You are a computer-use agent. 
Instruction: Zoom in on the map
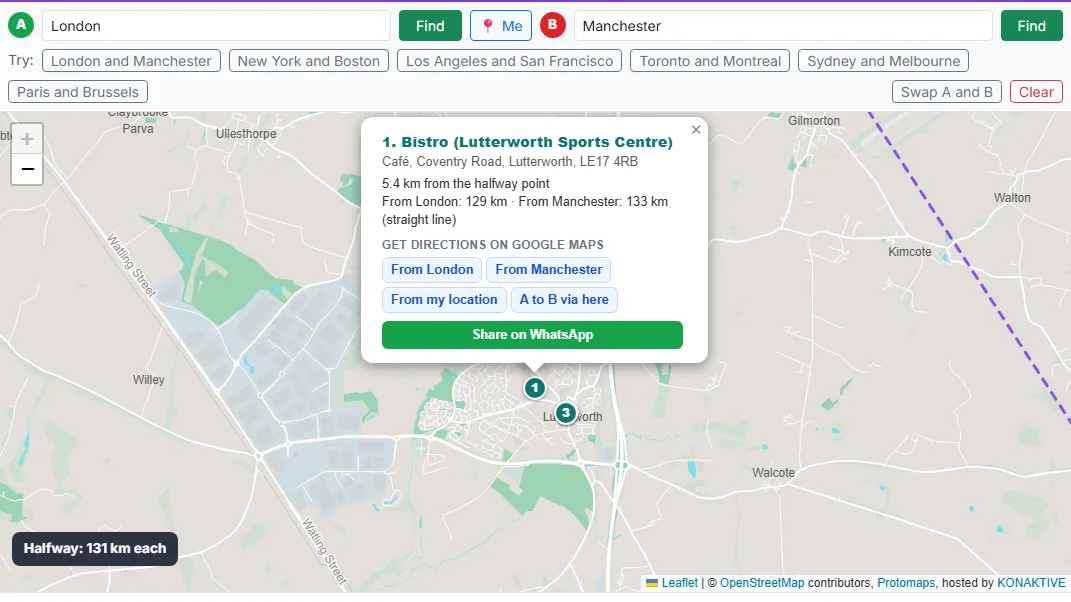click(27, 139)
